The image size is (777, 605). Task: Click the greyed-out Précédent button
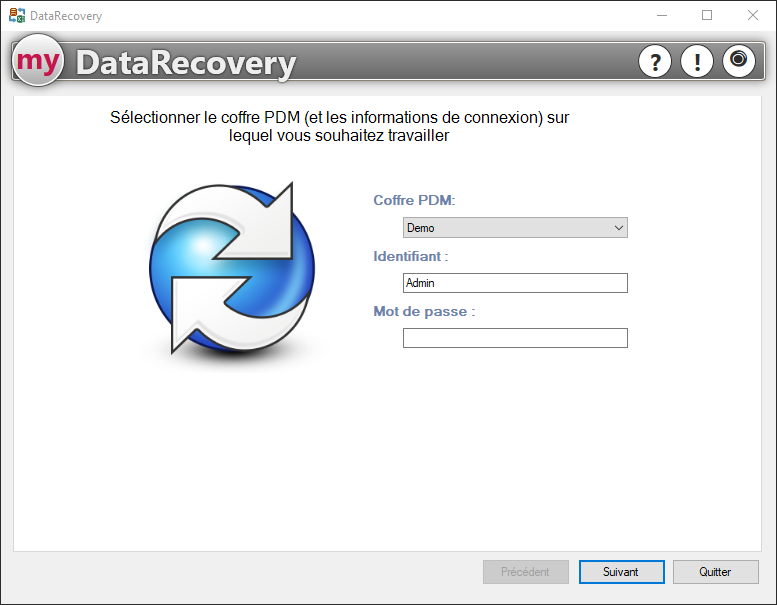click(x=525, y=572)
